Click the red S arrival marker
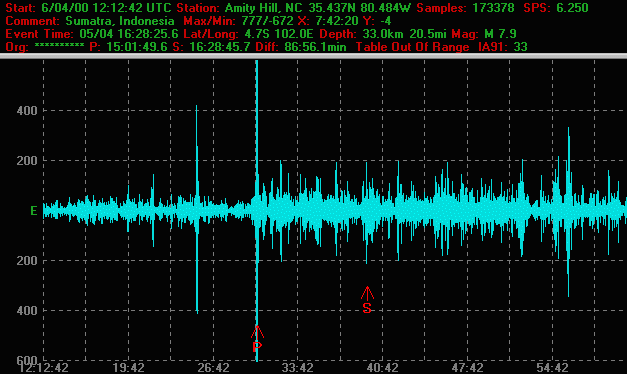627x374 pixels. [x=367, y=300]
